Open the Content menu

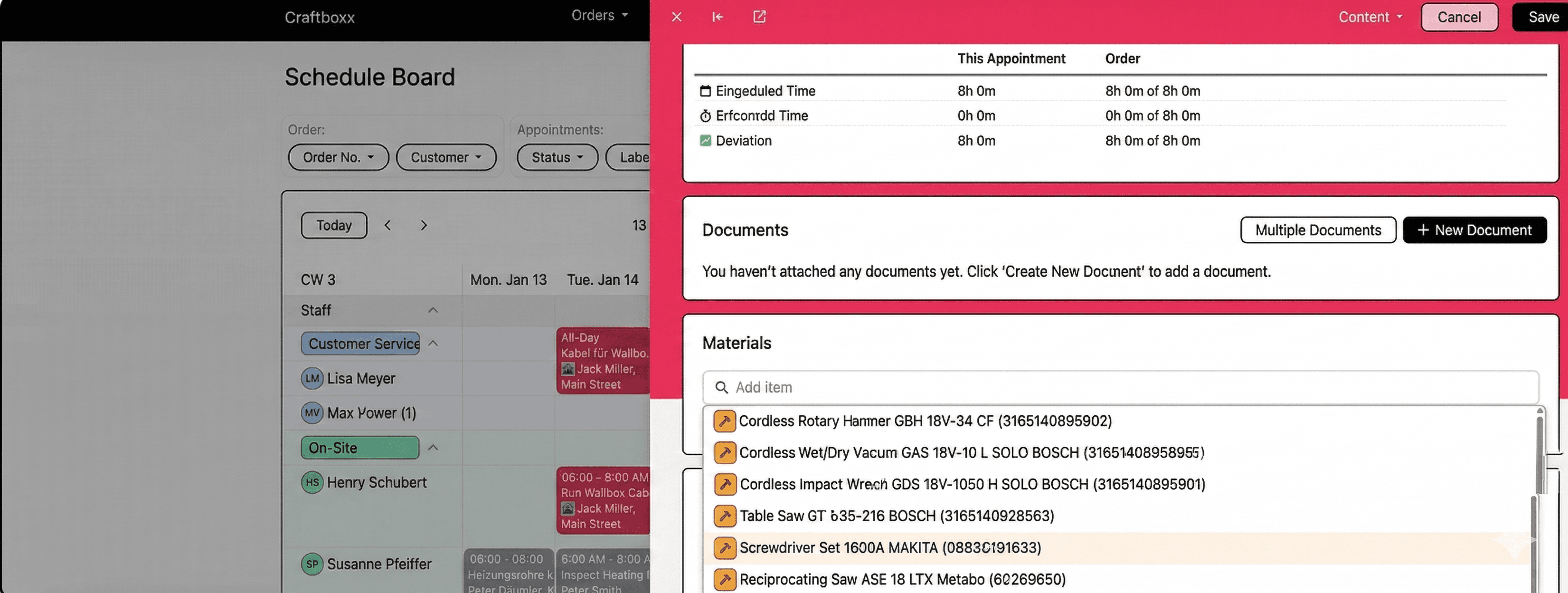point(1370,17)
